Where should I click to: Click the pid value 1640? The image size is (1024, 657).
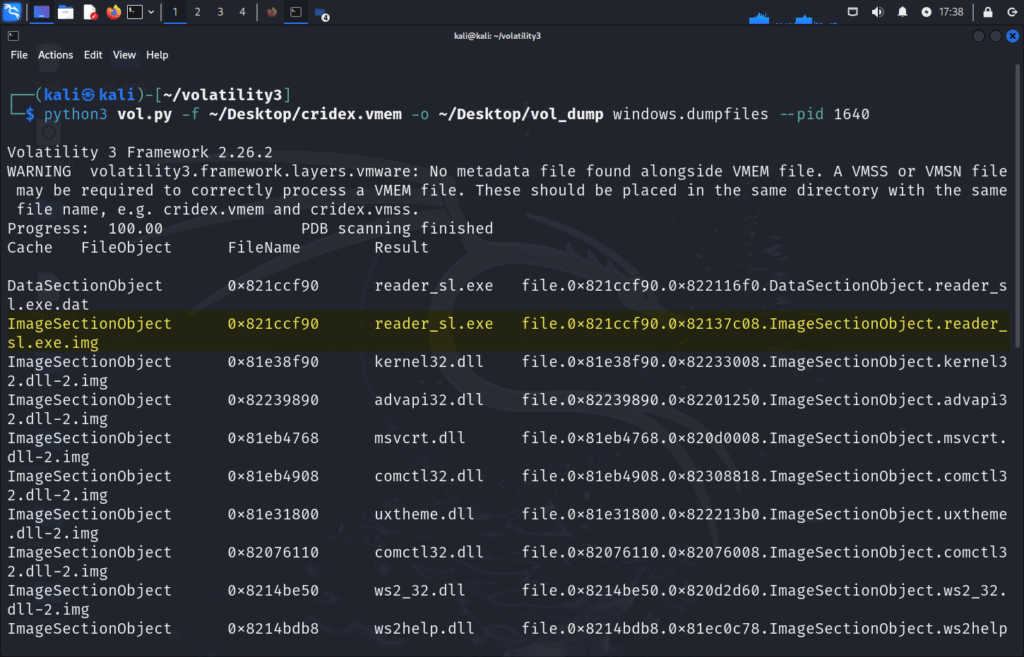click(x=851, y=114)
